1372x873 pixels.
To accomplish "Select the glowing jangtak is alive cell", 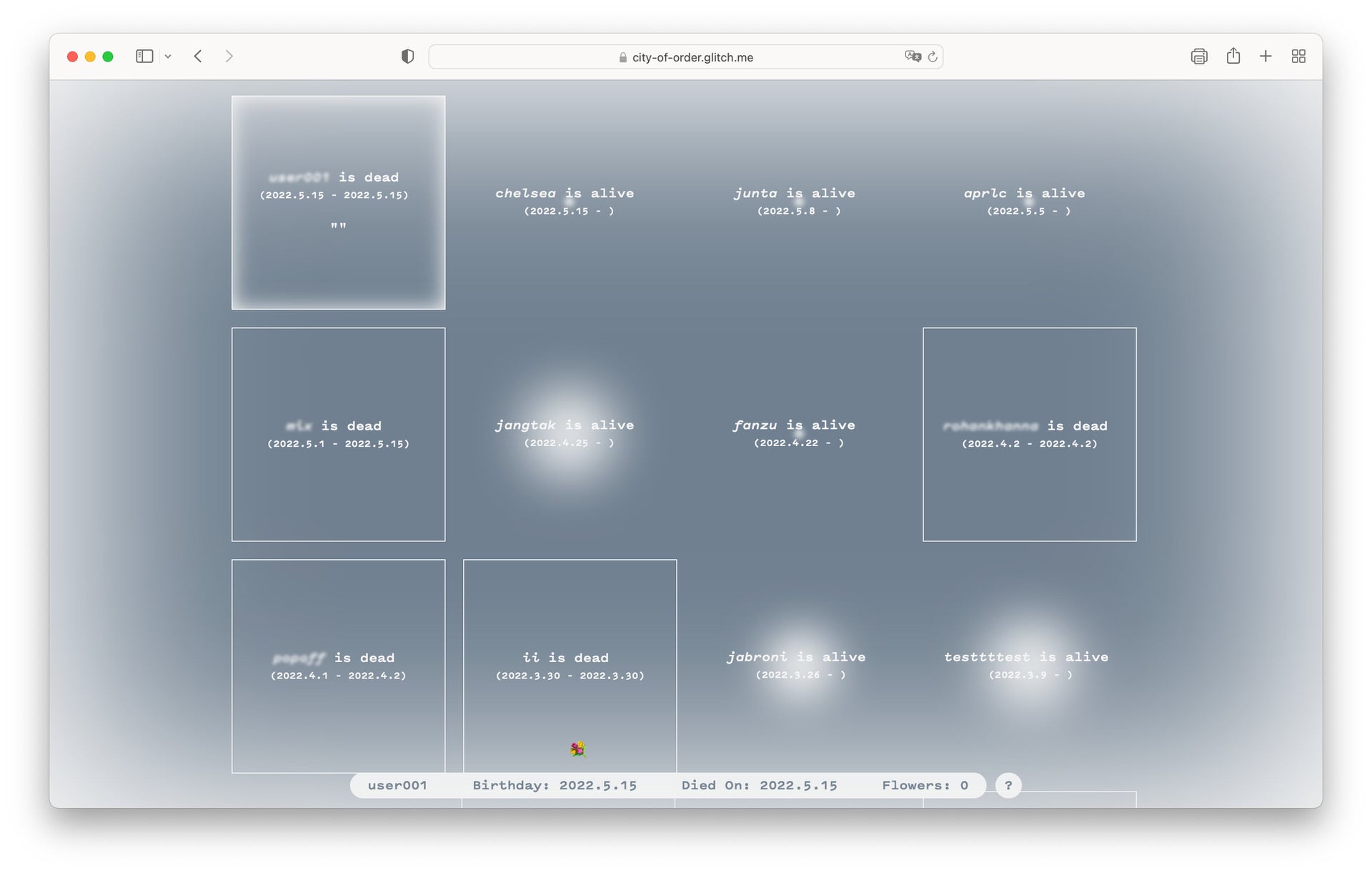I will pos(565,433).
